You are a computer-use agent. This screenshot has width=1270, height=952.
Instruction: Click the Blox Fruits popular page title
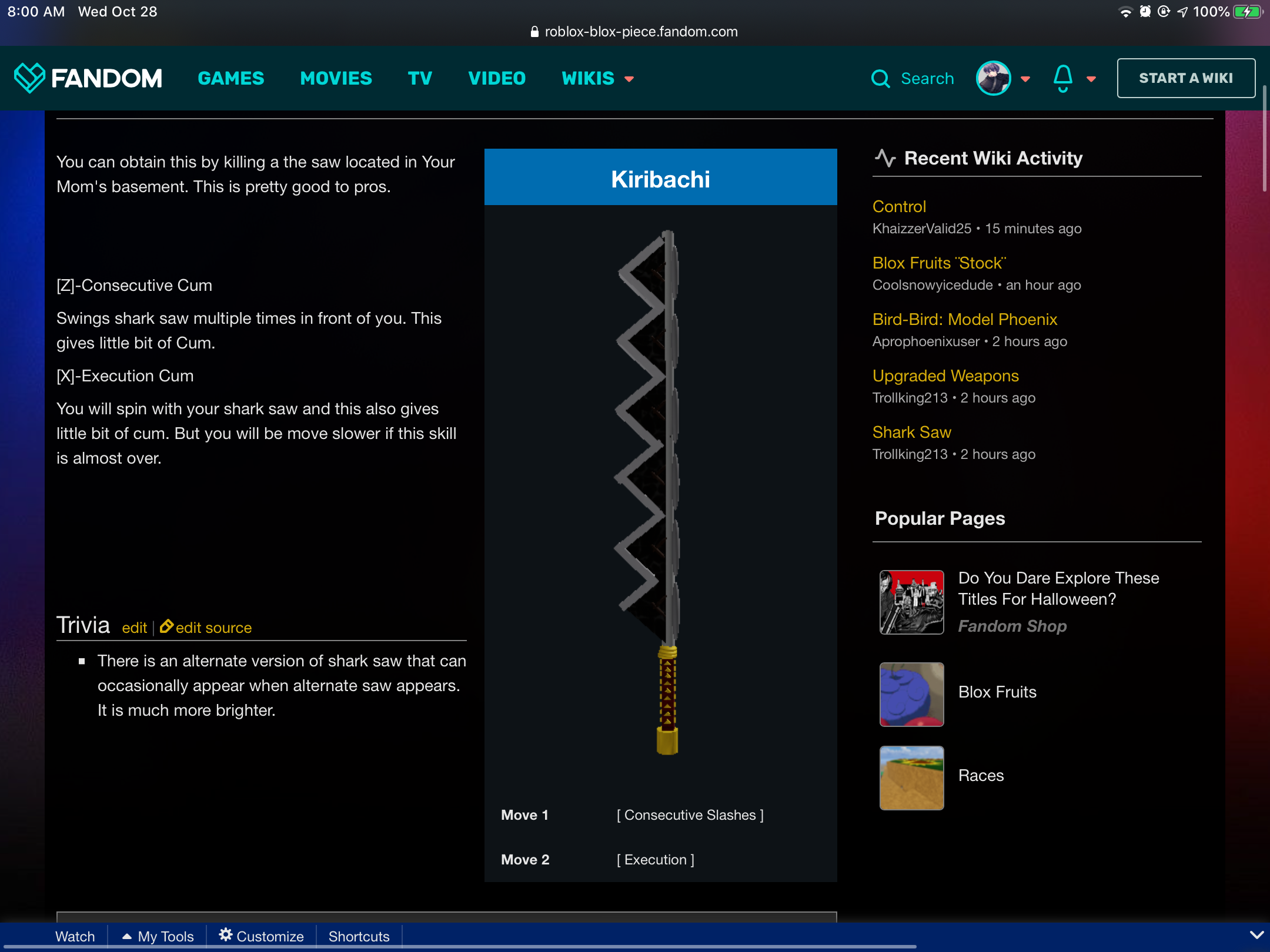[x=997, y=692]
